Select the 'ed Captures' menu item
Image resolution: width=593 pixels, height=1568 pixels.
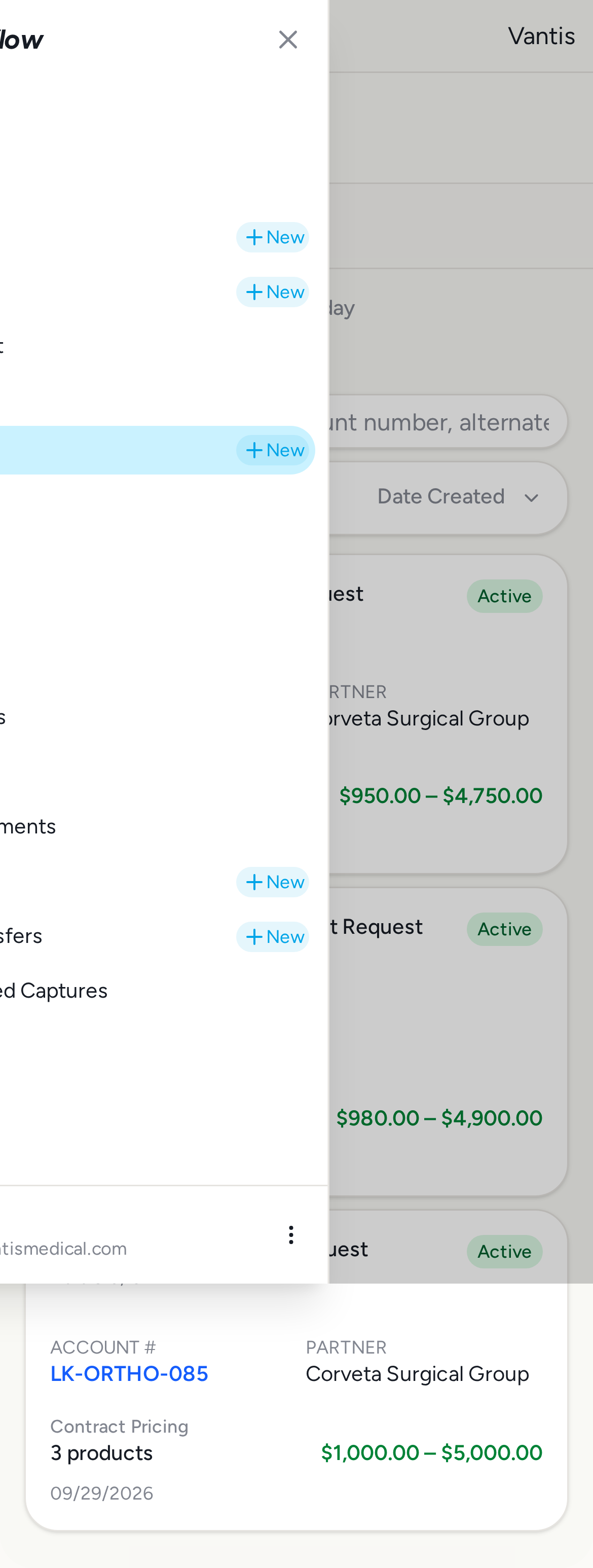coord(54,991)
